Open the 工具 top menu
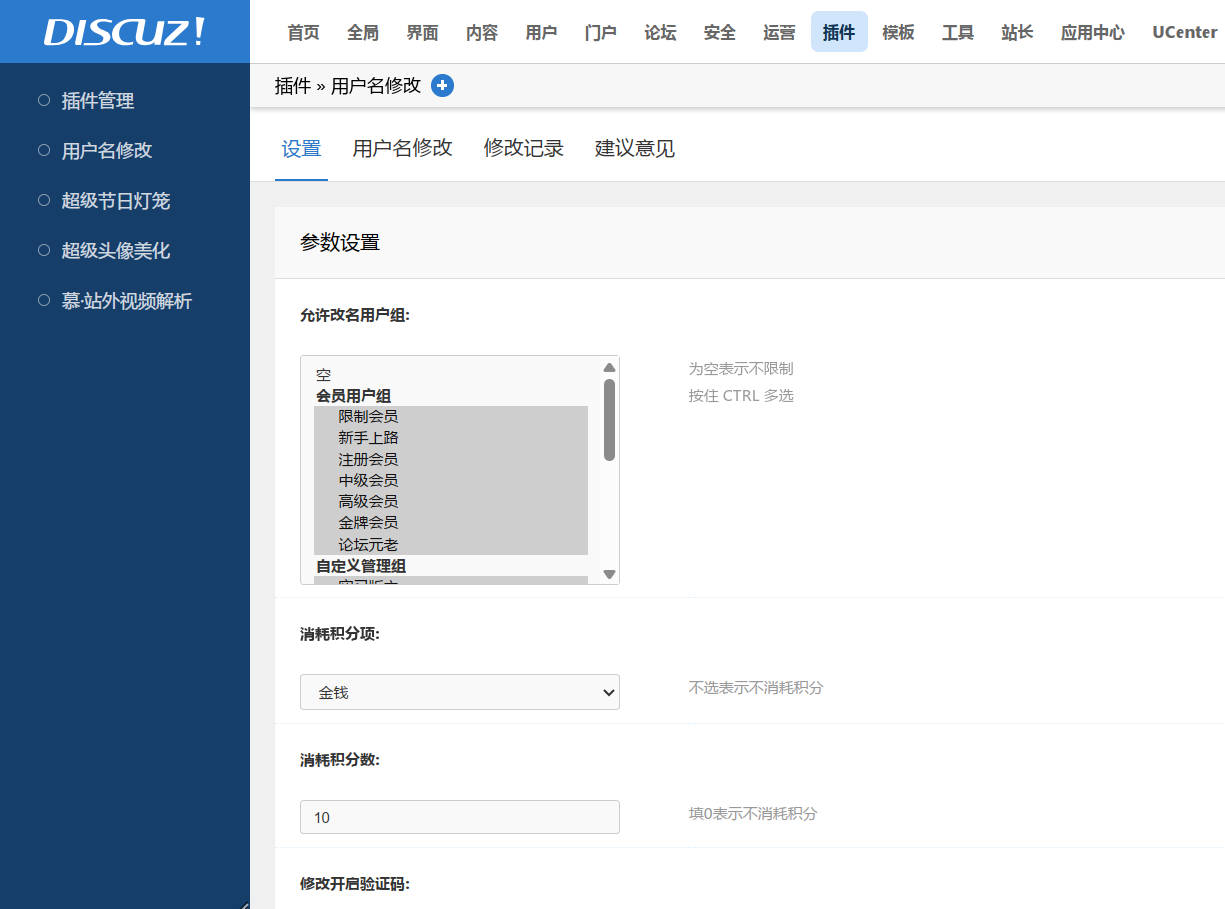1225x909 pixels. [x=958, y=32]
